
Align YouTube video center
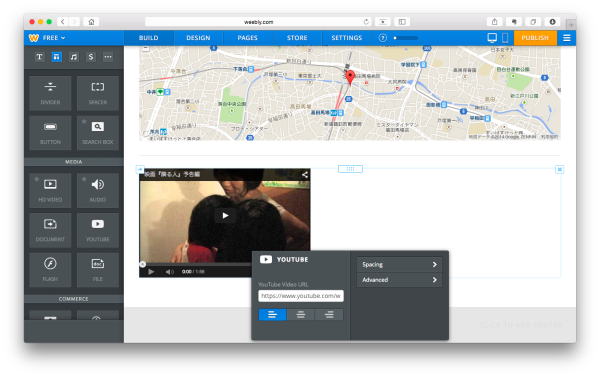coord(301,315)
